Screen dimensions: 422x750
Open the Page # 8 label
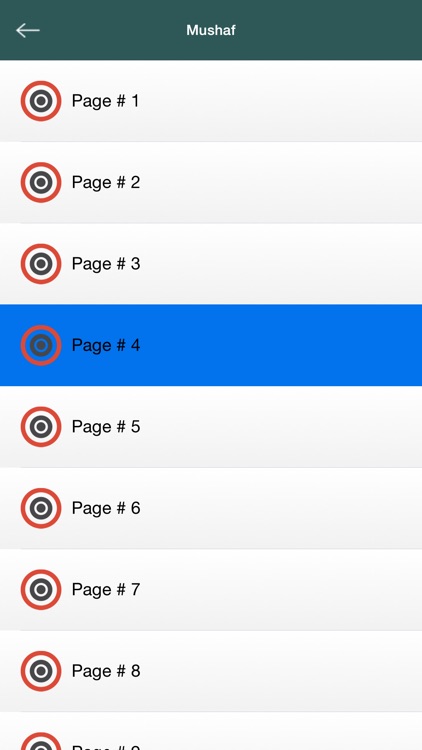106,671
